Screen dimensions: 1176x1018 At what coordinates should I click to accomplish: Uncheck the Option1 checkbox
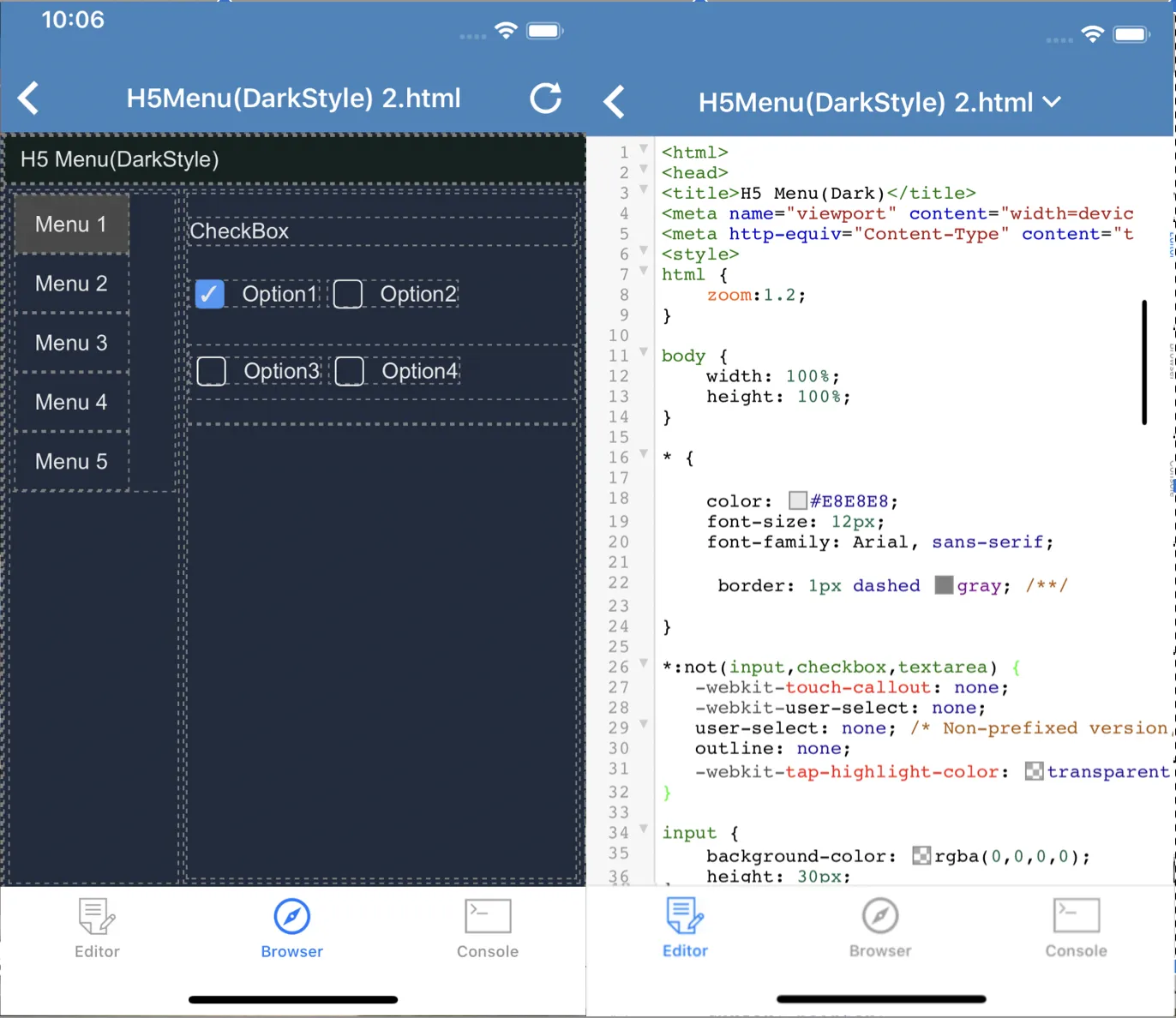210,294
